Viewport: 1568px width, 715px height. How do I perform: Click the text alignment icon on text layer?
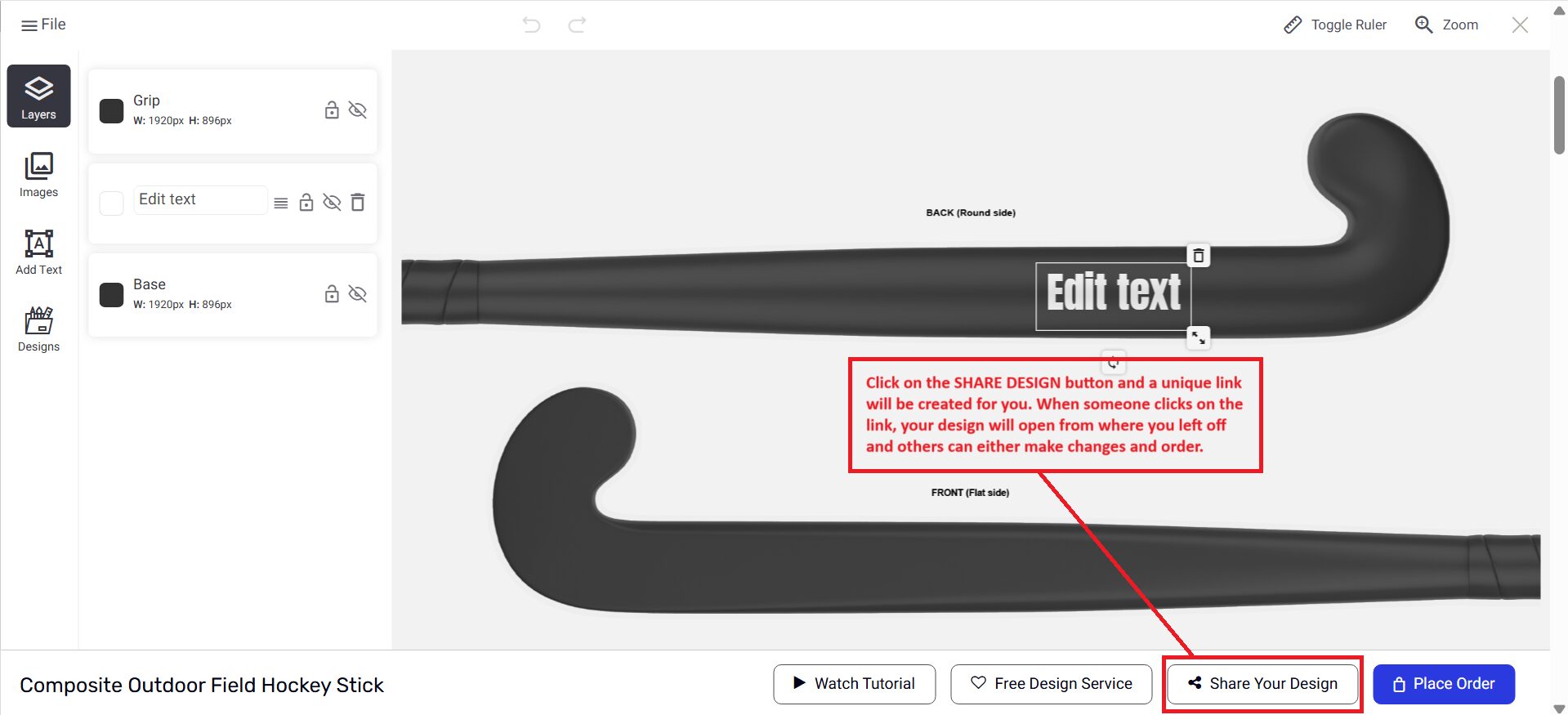coord(280,203)
